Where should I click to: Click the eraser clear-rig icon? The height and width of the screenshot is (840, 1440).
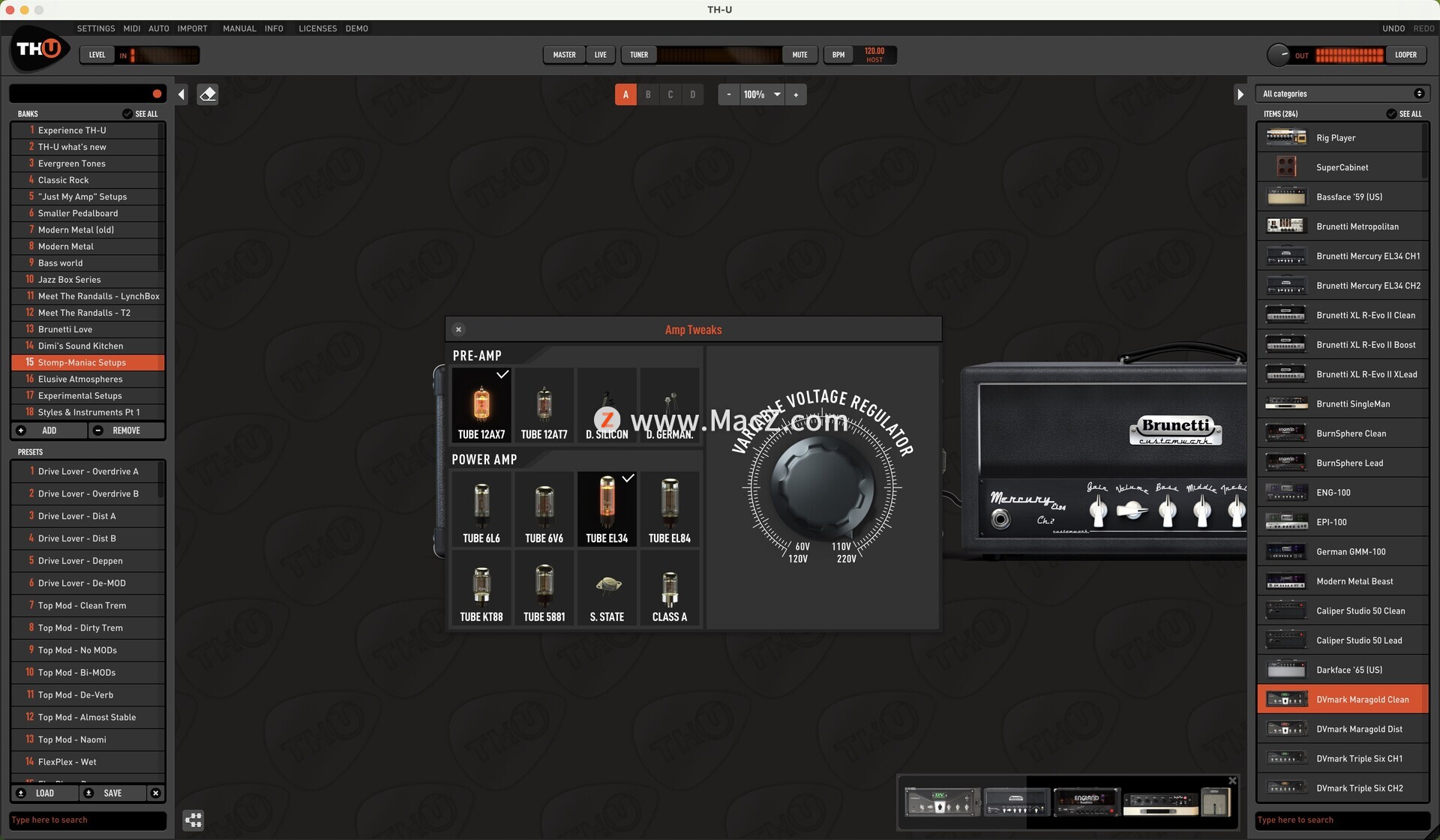click(208, 94)
